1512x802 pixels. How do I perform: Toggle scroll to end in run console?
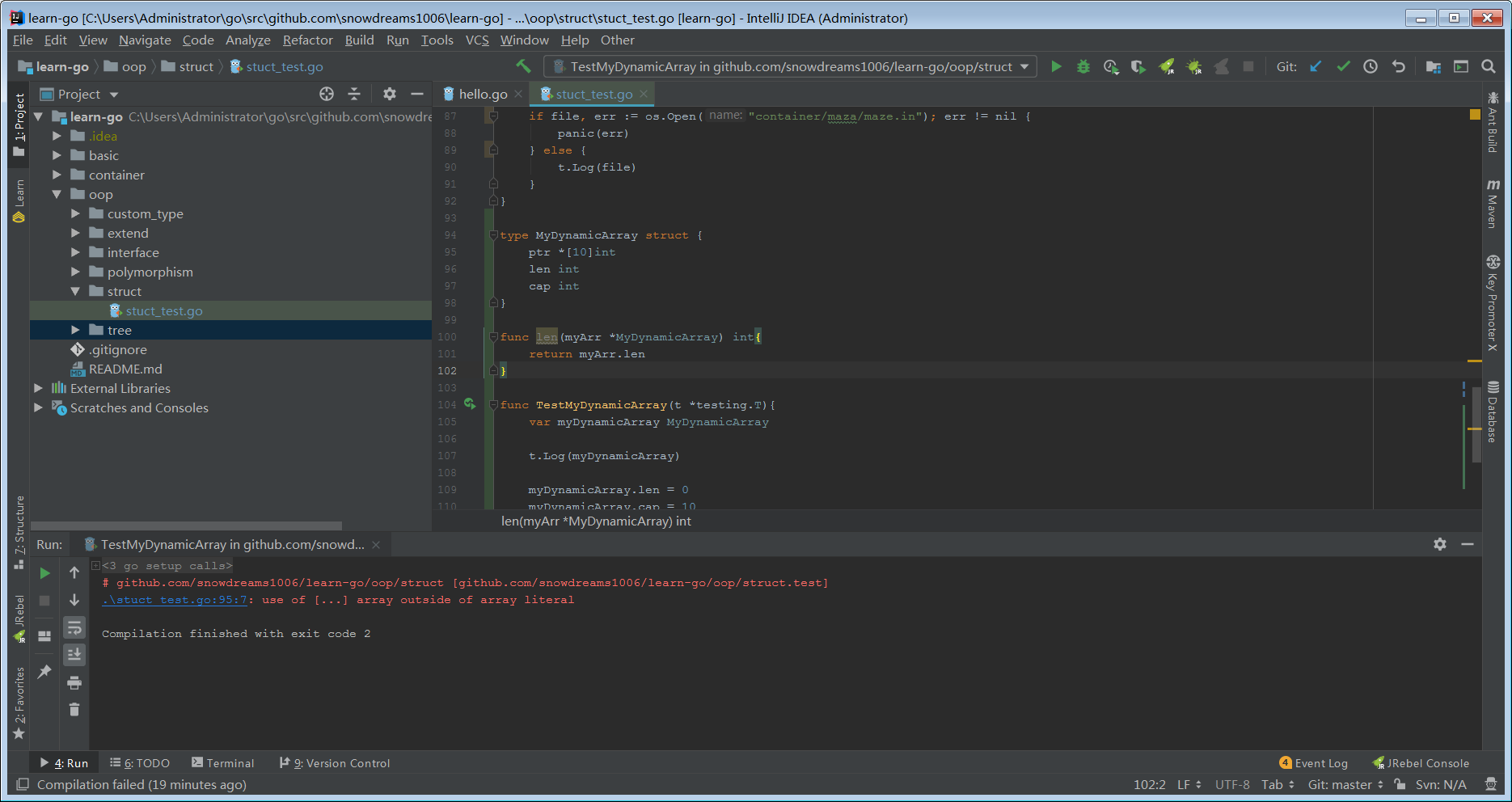point(74,655)
